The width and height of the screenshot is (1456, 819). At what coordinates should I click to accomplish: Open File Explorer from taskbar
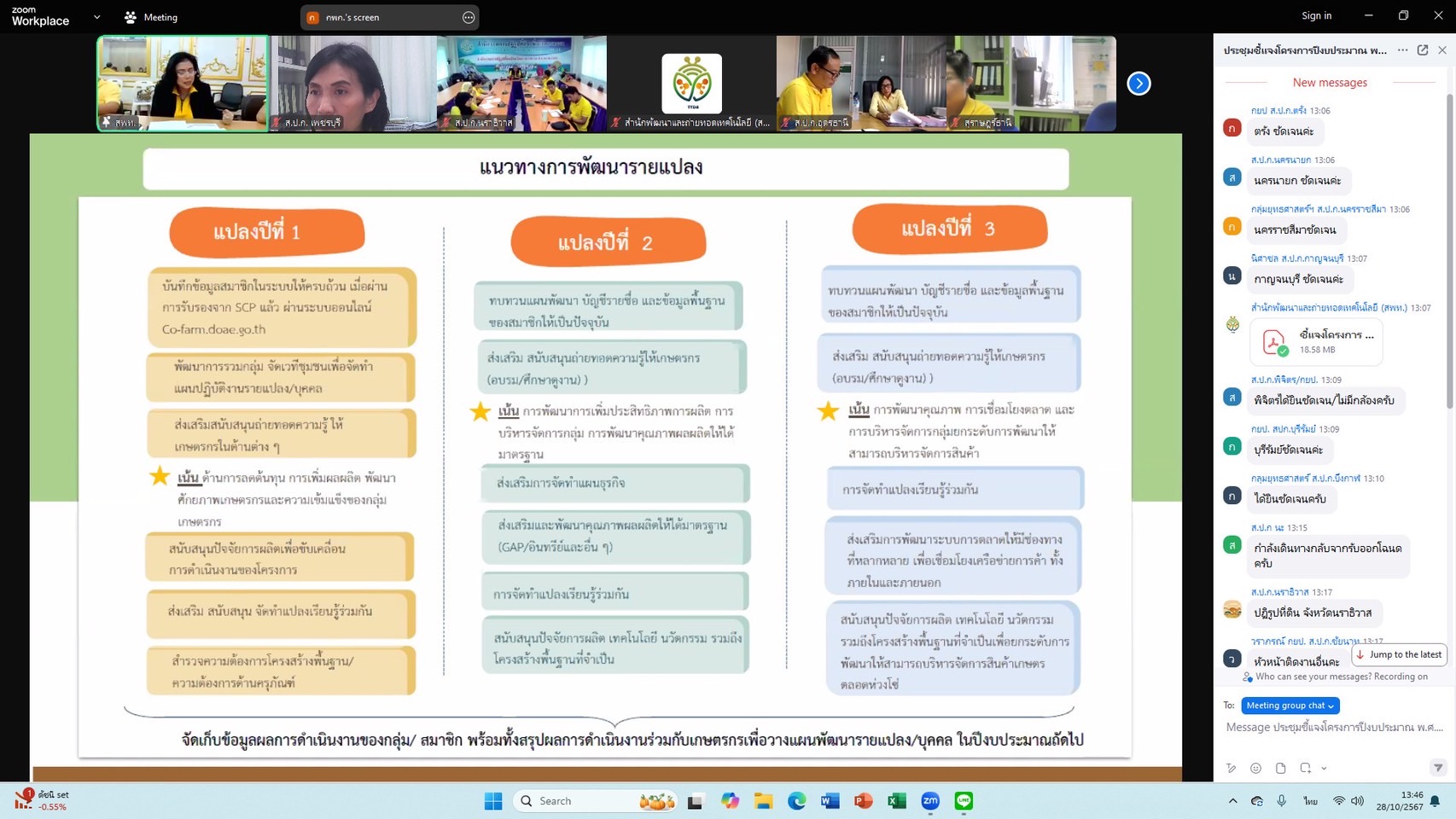coord(763,801)
